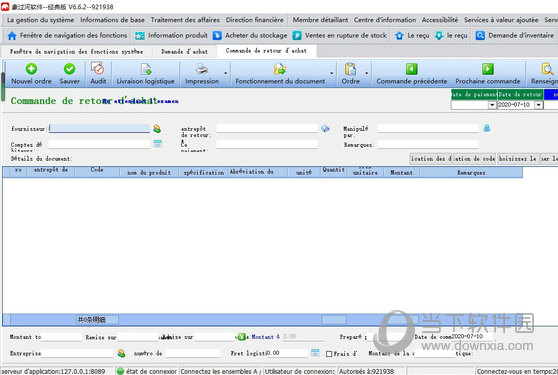Click in the Manipulé par field
The width and height of the screenshot is (558, 375).
(428, 128)
